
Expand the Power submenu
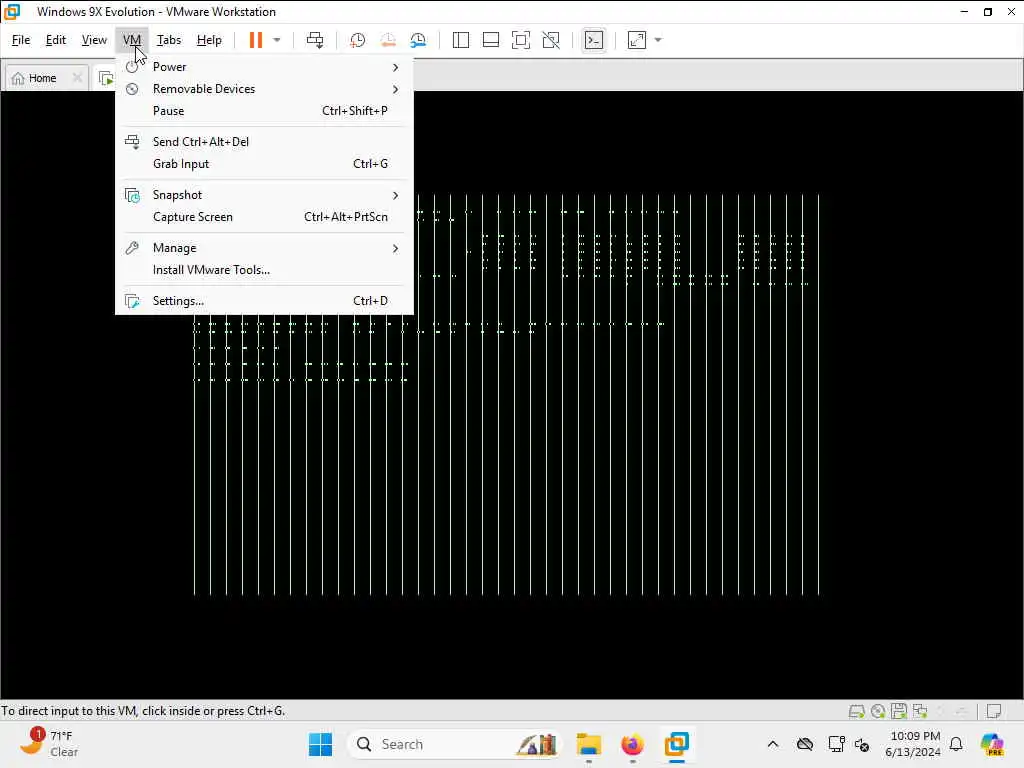click(264, 67)
